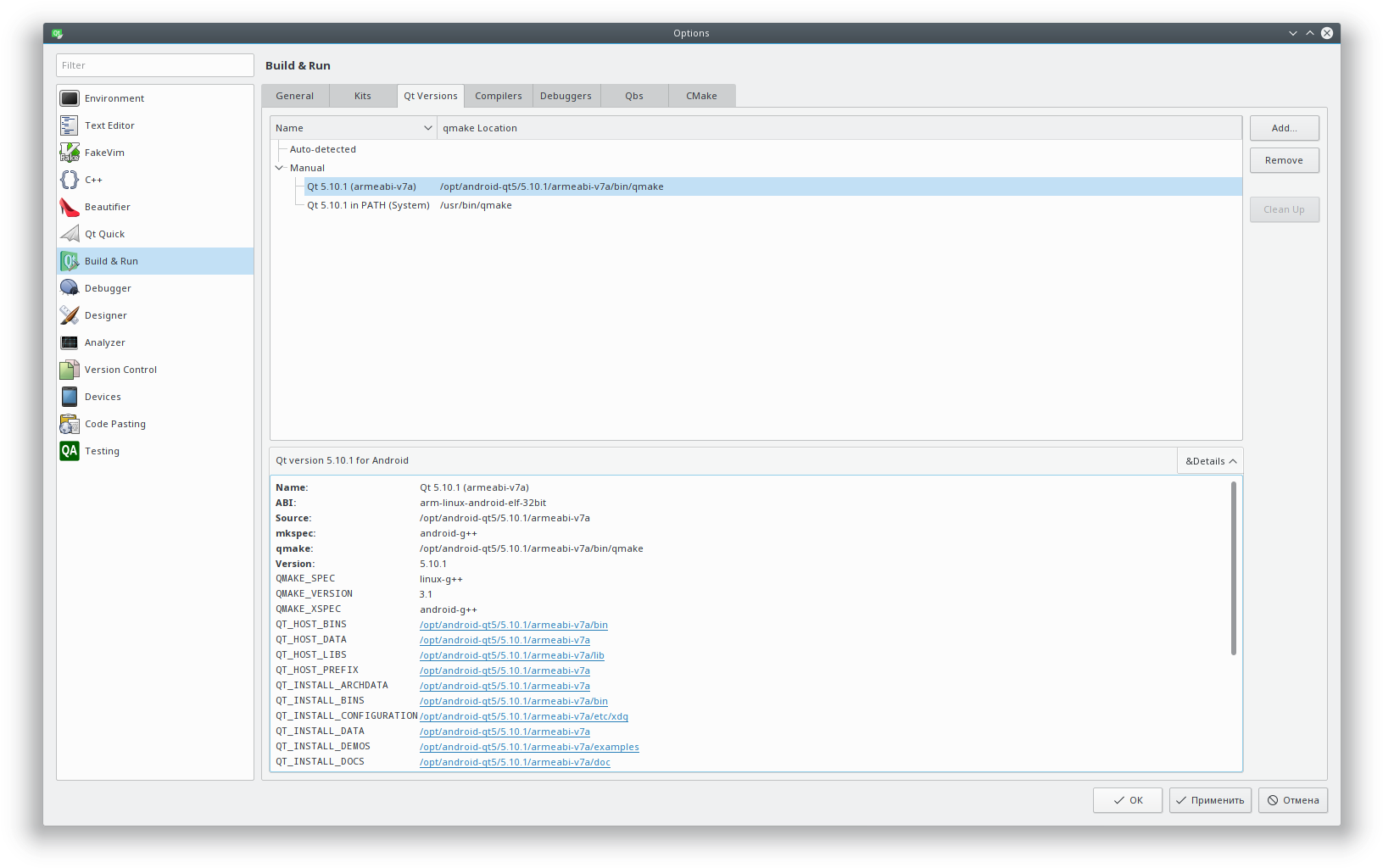The image size is (1383, 868).
Task: Open the Designer pencil icon
Action: tap(70, 315)
